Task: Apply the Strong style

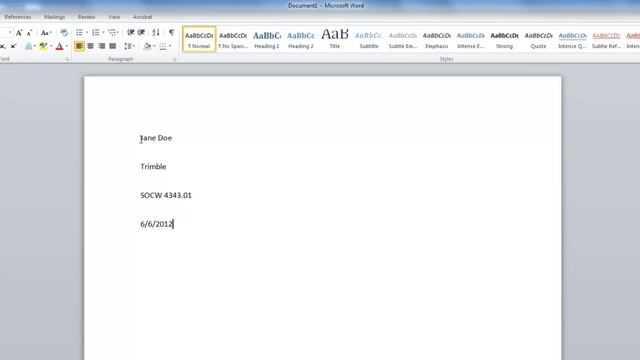Action: point(504,39)
